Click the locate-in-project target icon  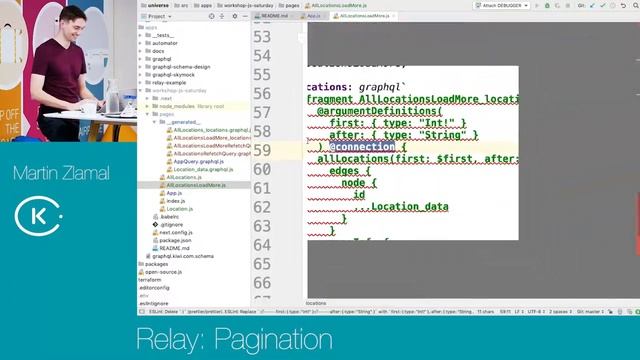(211, 16)
